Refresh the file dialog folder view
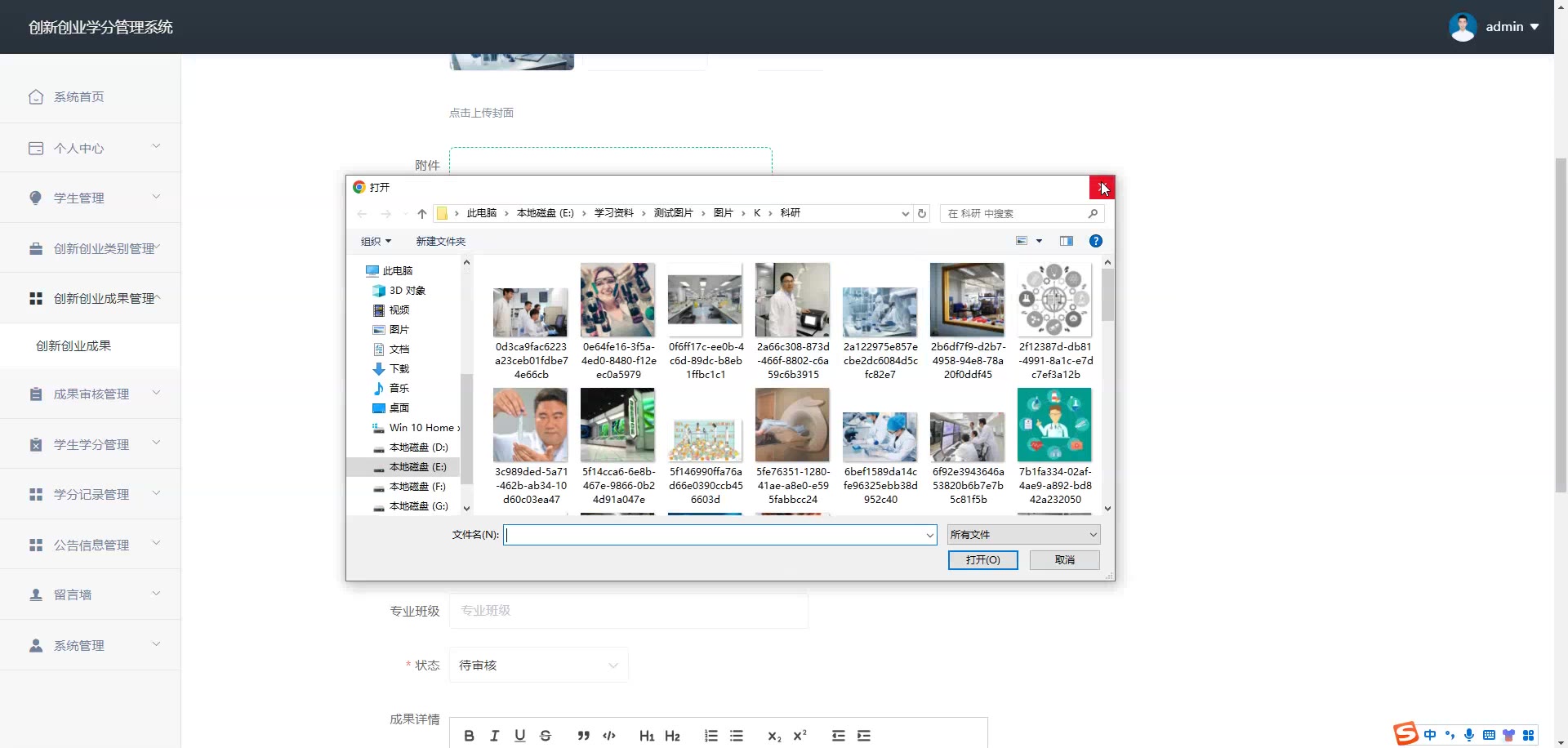 922,213
